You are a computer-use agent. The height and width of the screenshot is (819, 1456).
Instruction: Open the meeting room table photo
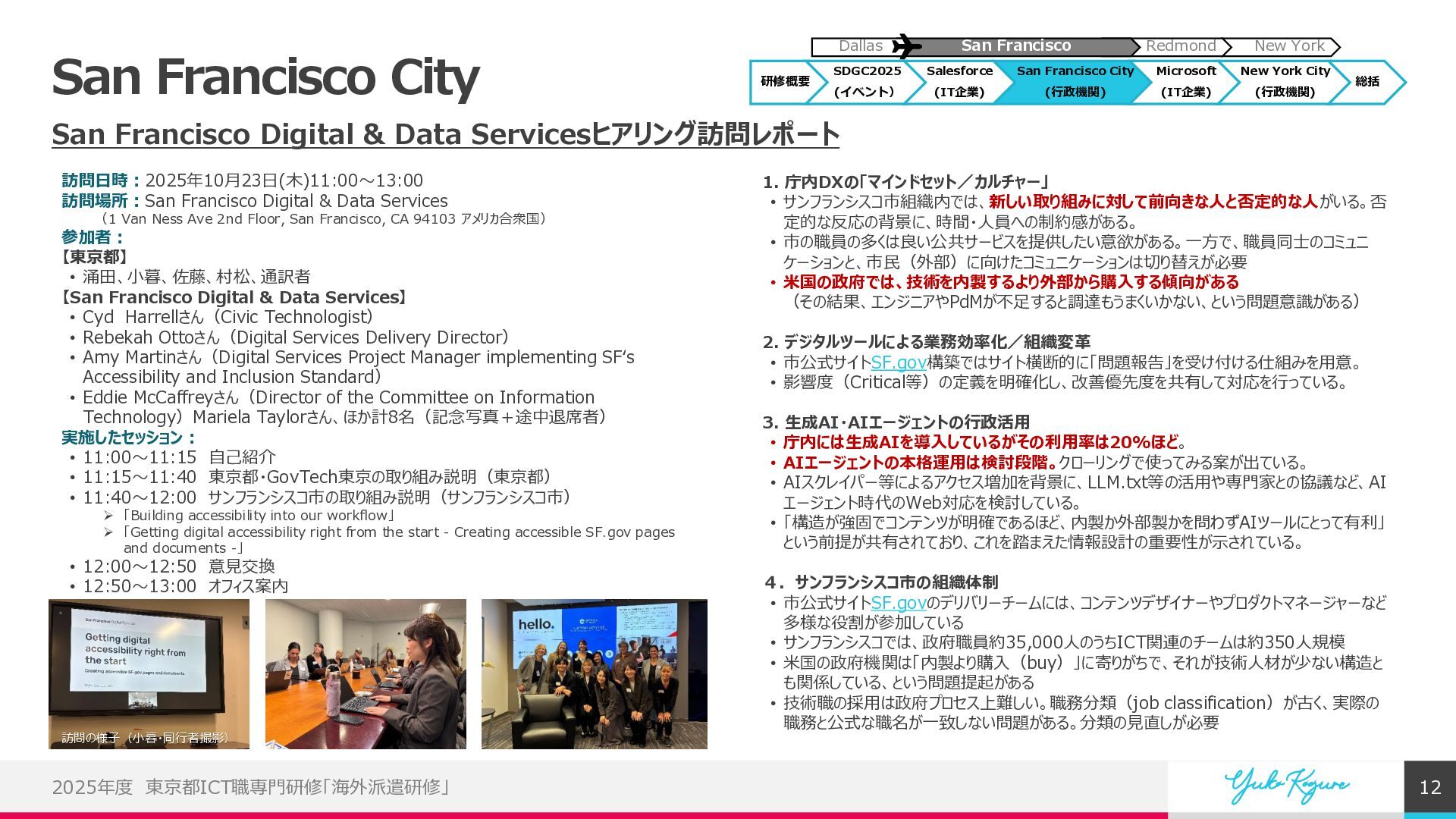pos(366,673)
